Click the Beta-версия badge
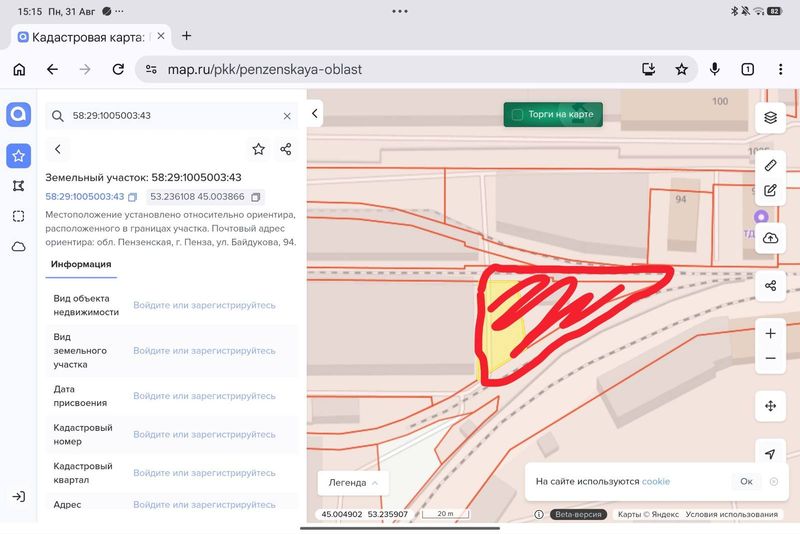The image size is (800, 534). (x=578, y=514)
